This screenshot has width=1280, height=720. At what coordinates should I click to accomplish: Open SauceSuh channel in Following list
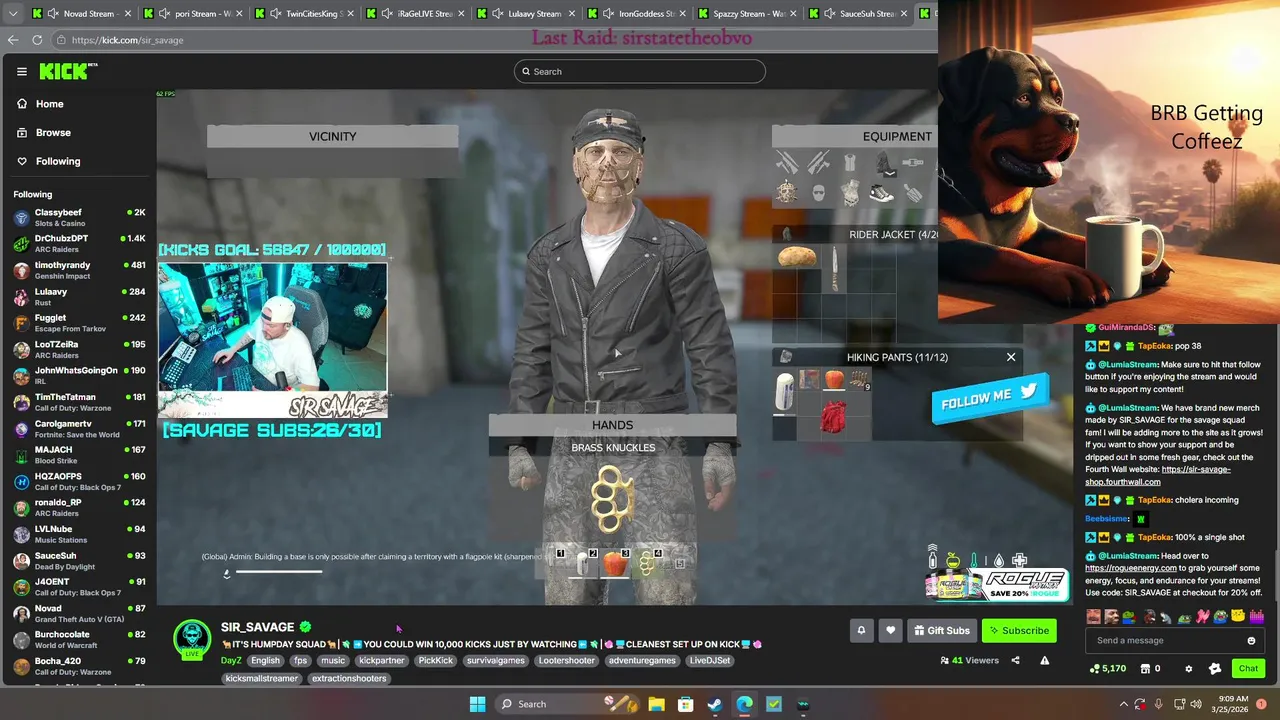point(78,560)
